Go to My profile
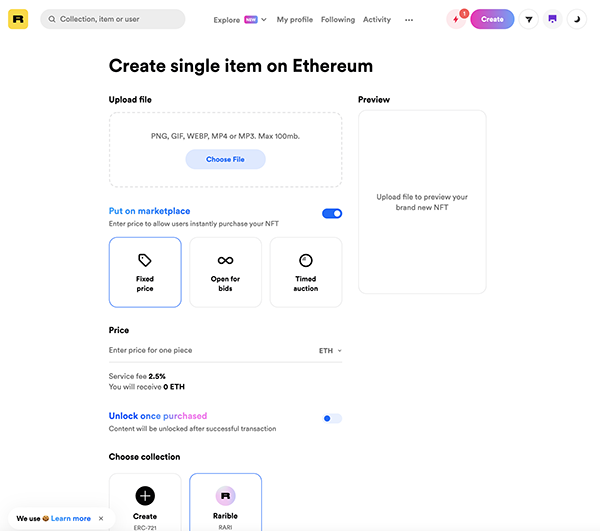Viewport: 600px width, 531px height. (295, 20)
